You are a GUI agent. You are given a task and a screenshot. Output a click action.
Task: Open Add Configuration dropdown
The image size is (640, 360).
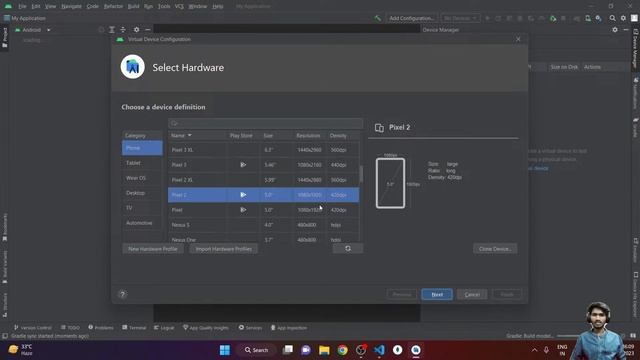click(411, 18)
